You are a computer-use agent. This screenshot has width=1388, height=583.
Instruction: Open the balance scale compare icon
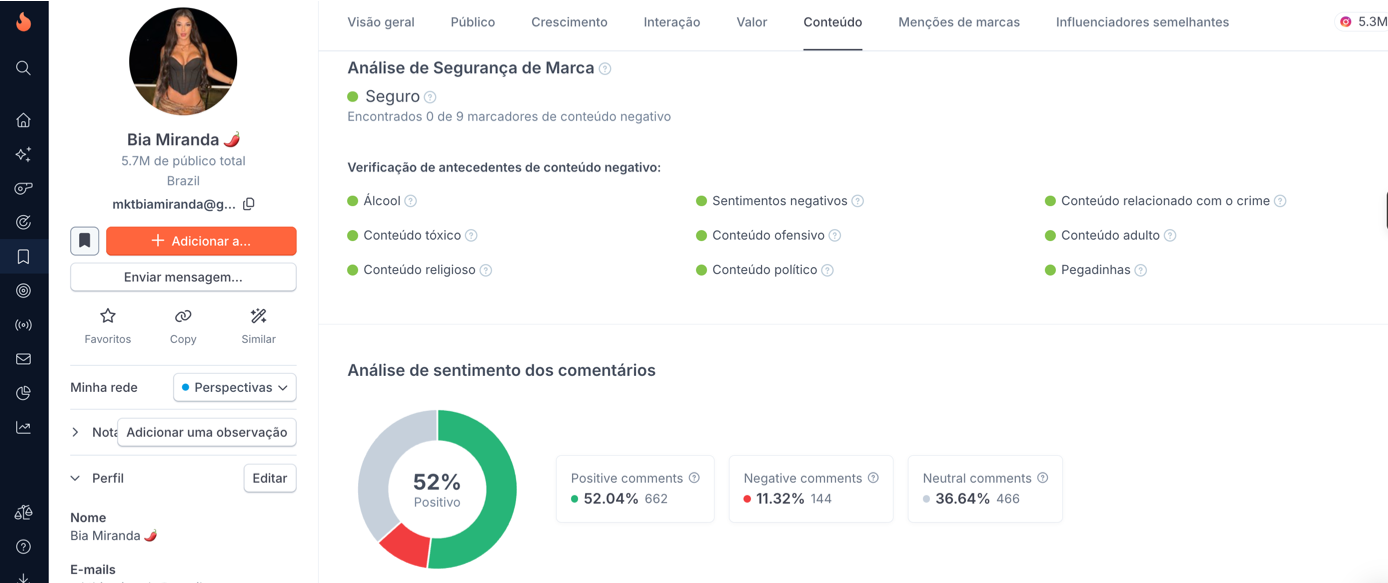tap(23, 512)
